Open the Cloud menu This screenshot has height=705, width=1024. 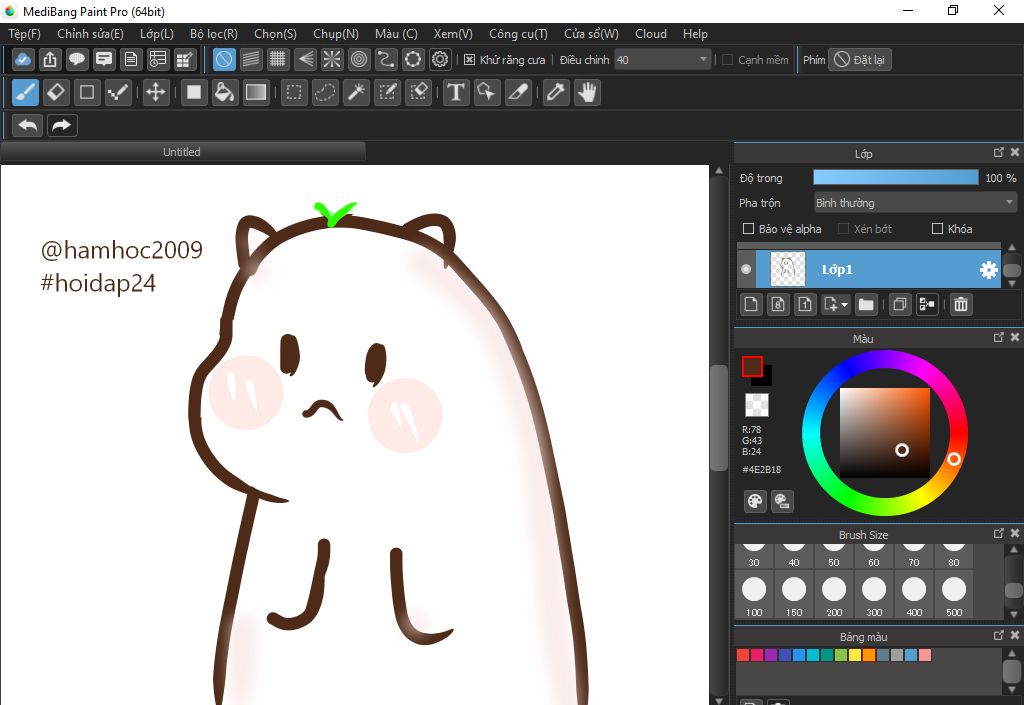pyautogui.click(x=650, y=34)
